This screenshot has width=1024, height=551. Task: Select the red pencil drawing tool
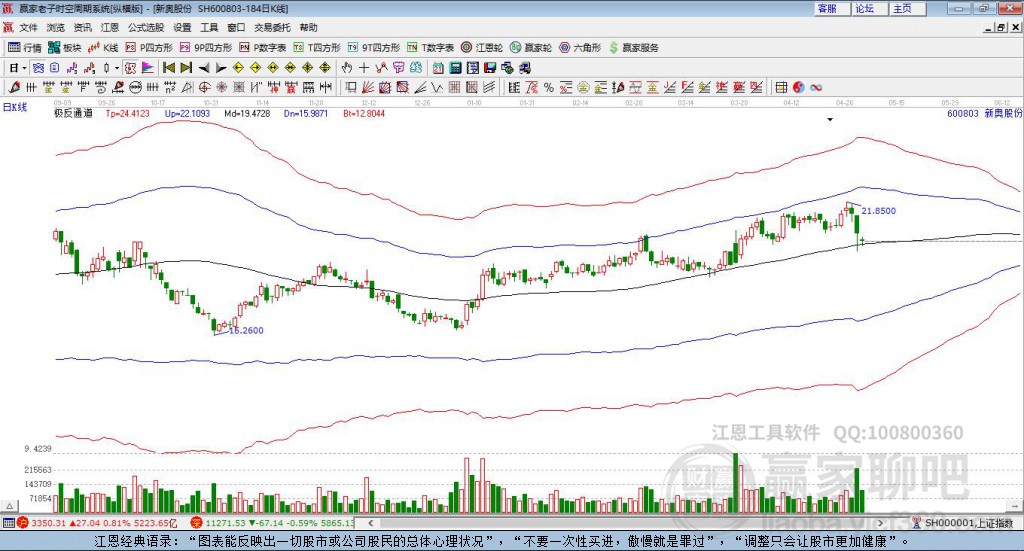pyautogui.click(x=14, y=87)
